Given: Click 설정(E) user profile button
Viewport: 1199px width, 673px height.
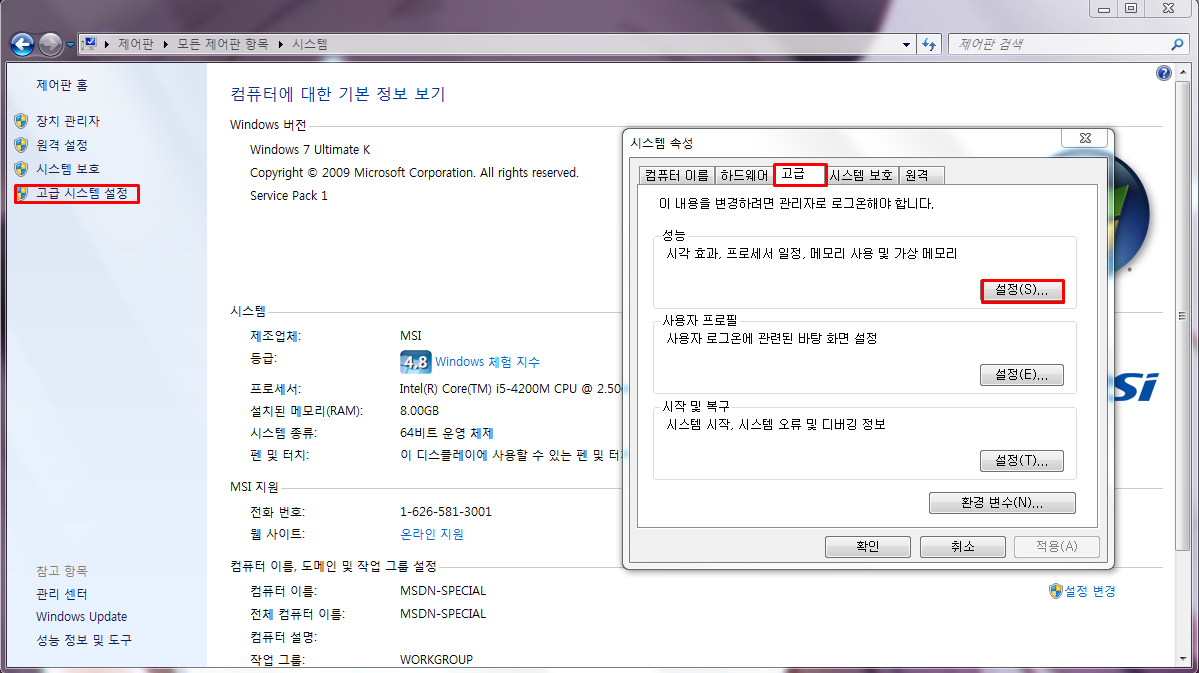Looking at the screenshot, I should click(x=1022, y=375).
